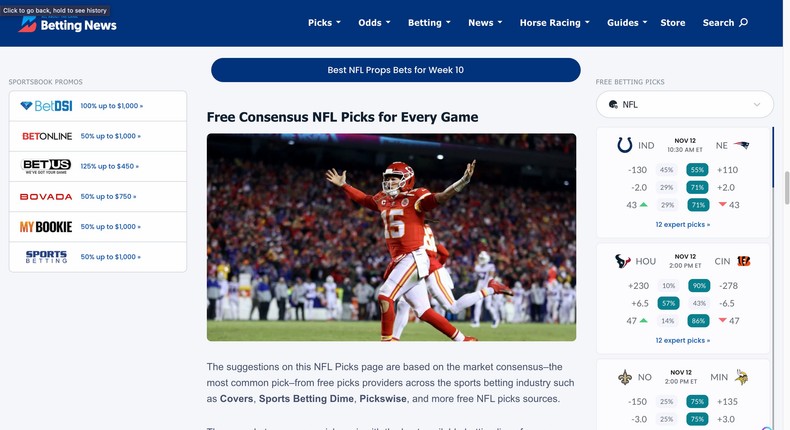Open 12 expert picks for IND vs NE

(x=683, y=224)
